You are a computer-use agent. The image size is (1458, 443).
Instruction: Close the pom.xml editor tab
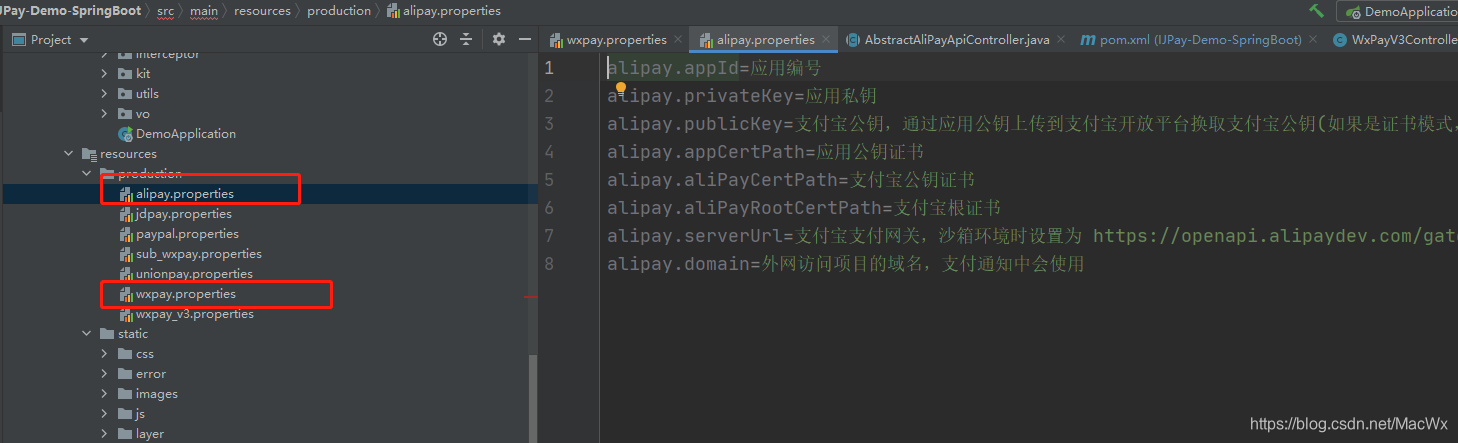point(1313,40)
